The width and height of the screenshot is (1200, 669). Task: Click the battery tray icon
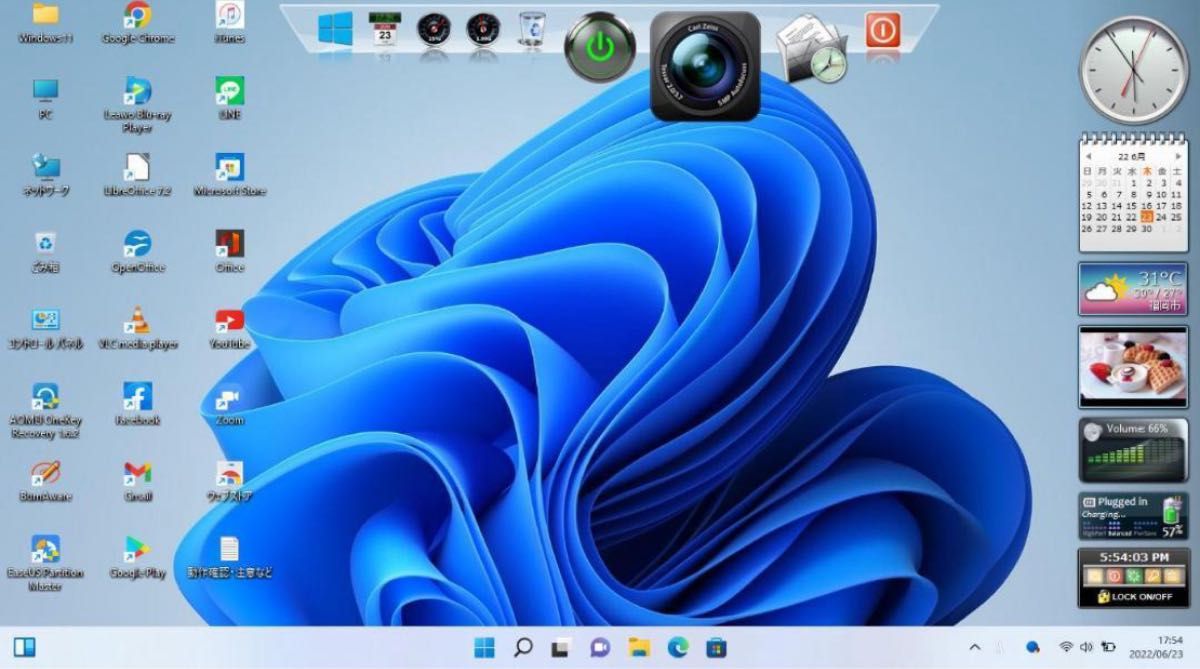click(x=1108, y=648)
